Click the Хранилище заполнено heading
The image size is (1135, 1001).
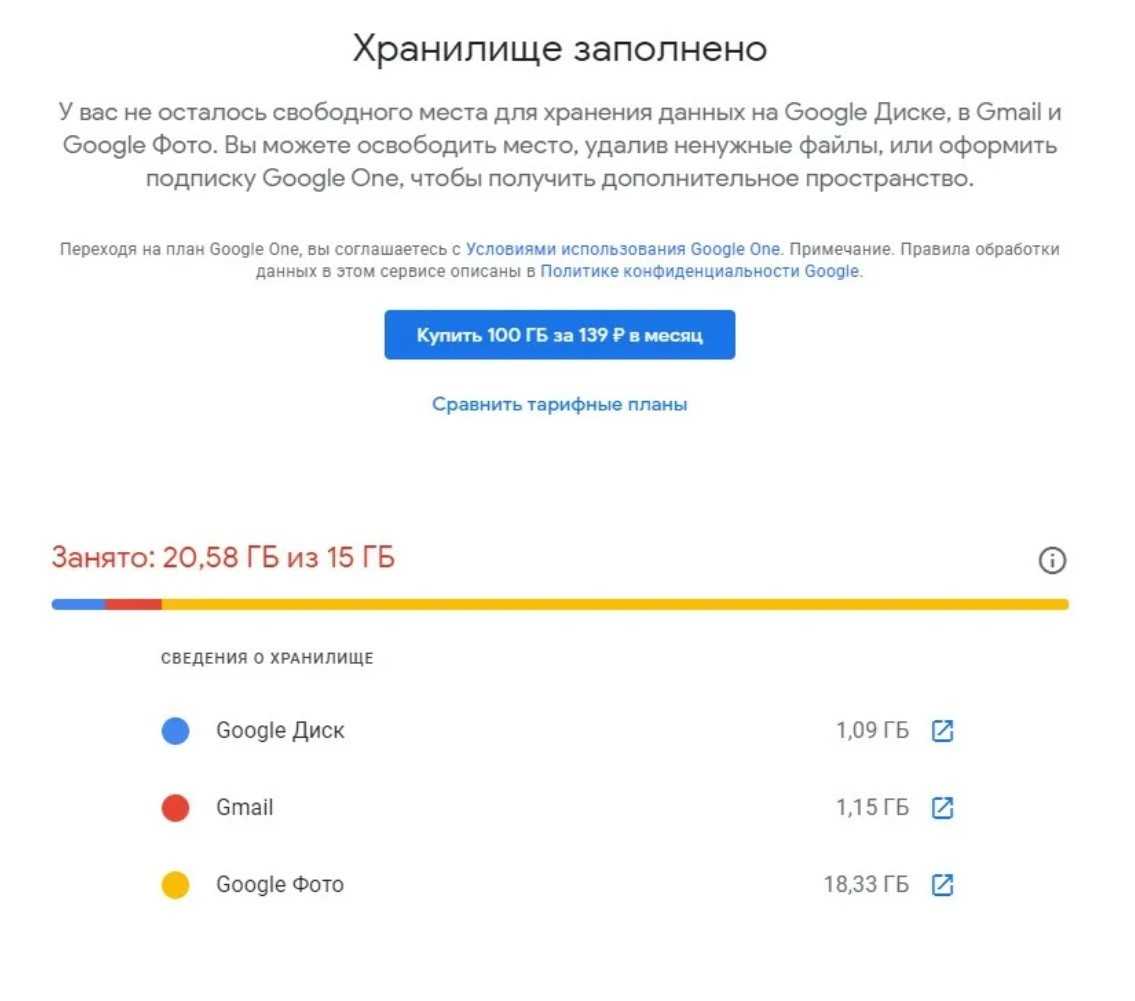coord(559,49)
